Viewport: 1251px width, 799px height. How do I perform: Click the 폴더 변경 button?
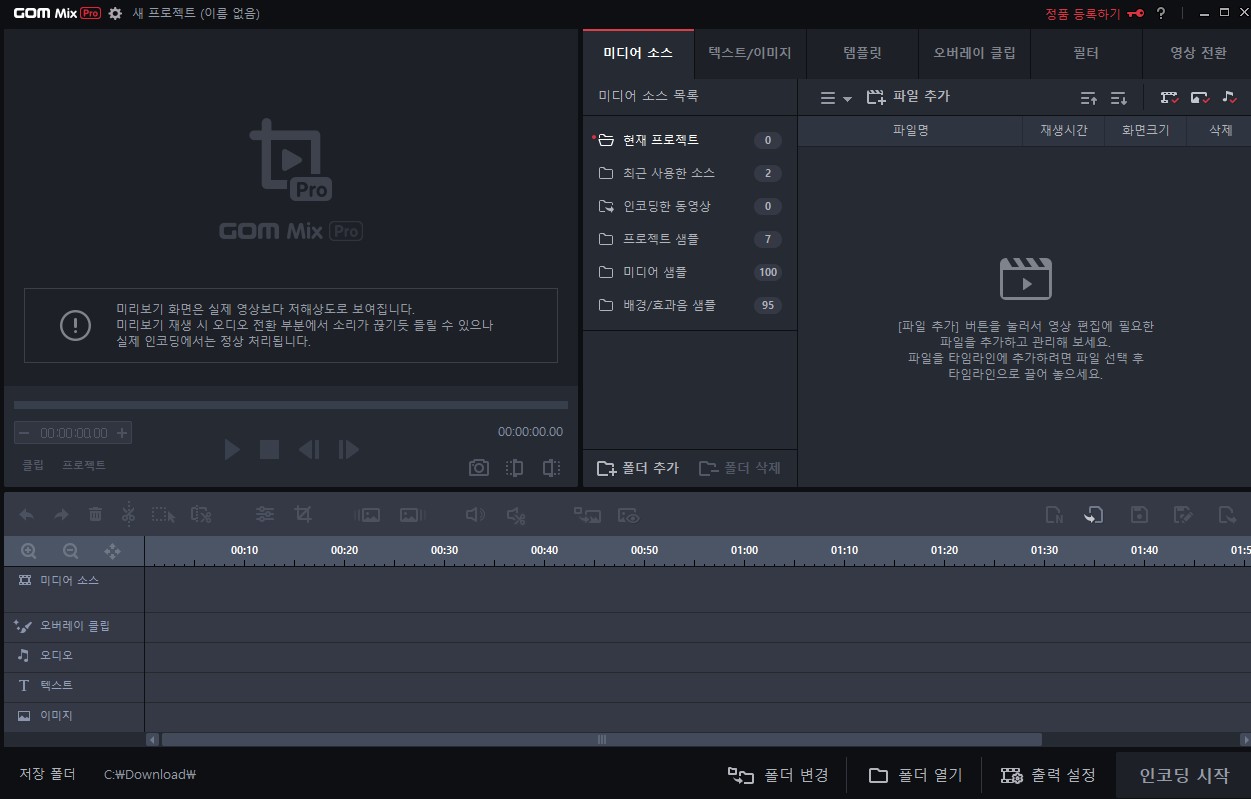[778, 775]
